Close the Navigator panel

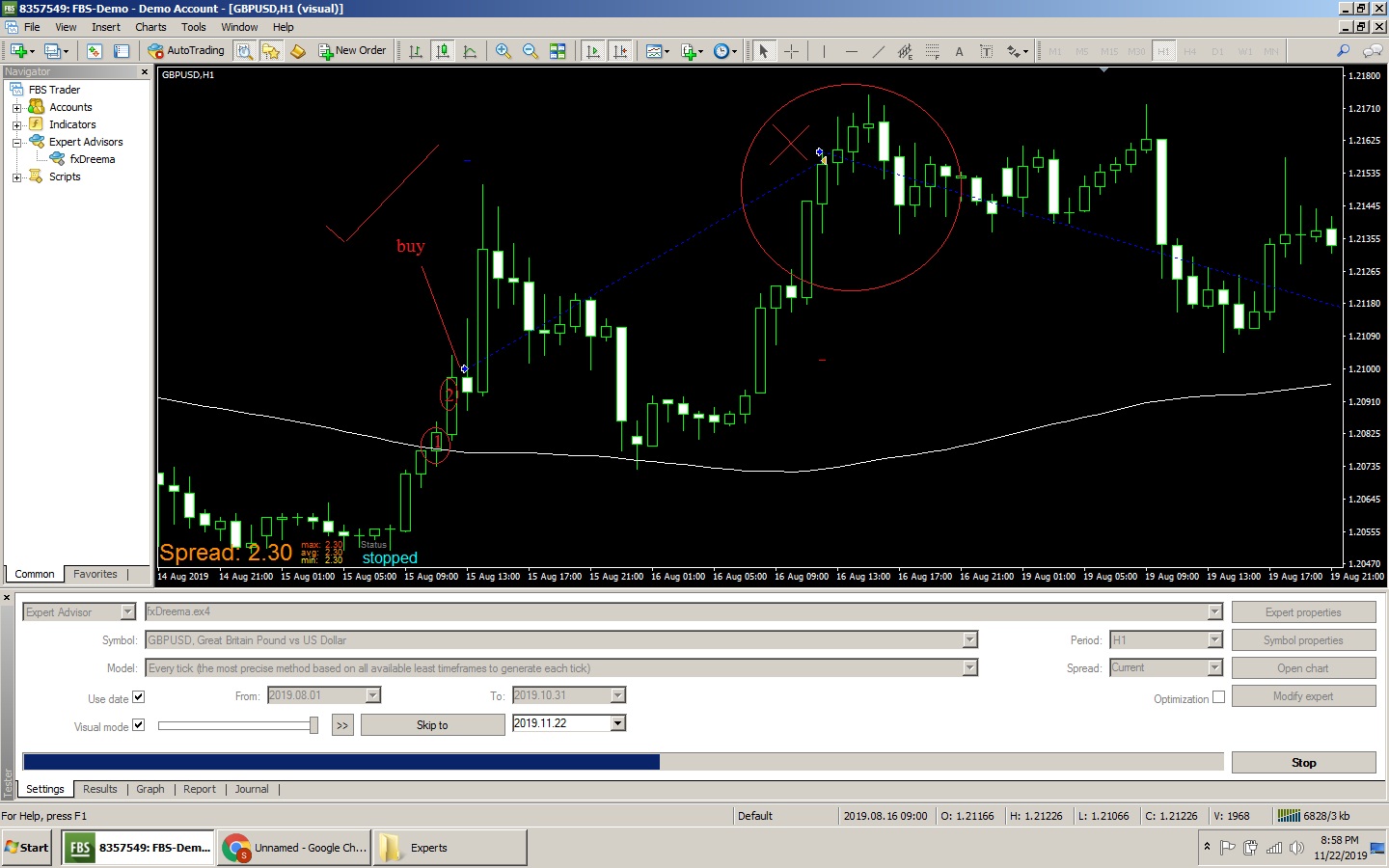(x=145, y=72)
